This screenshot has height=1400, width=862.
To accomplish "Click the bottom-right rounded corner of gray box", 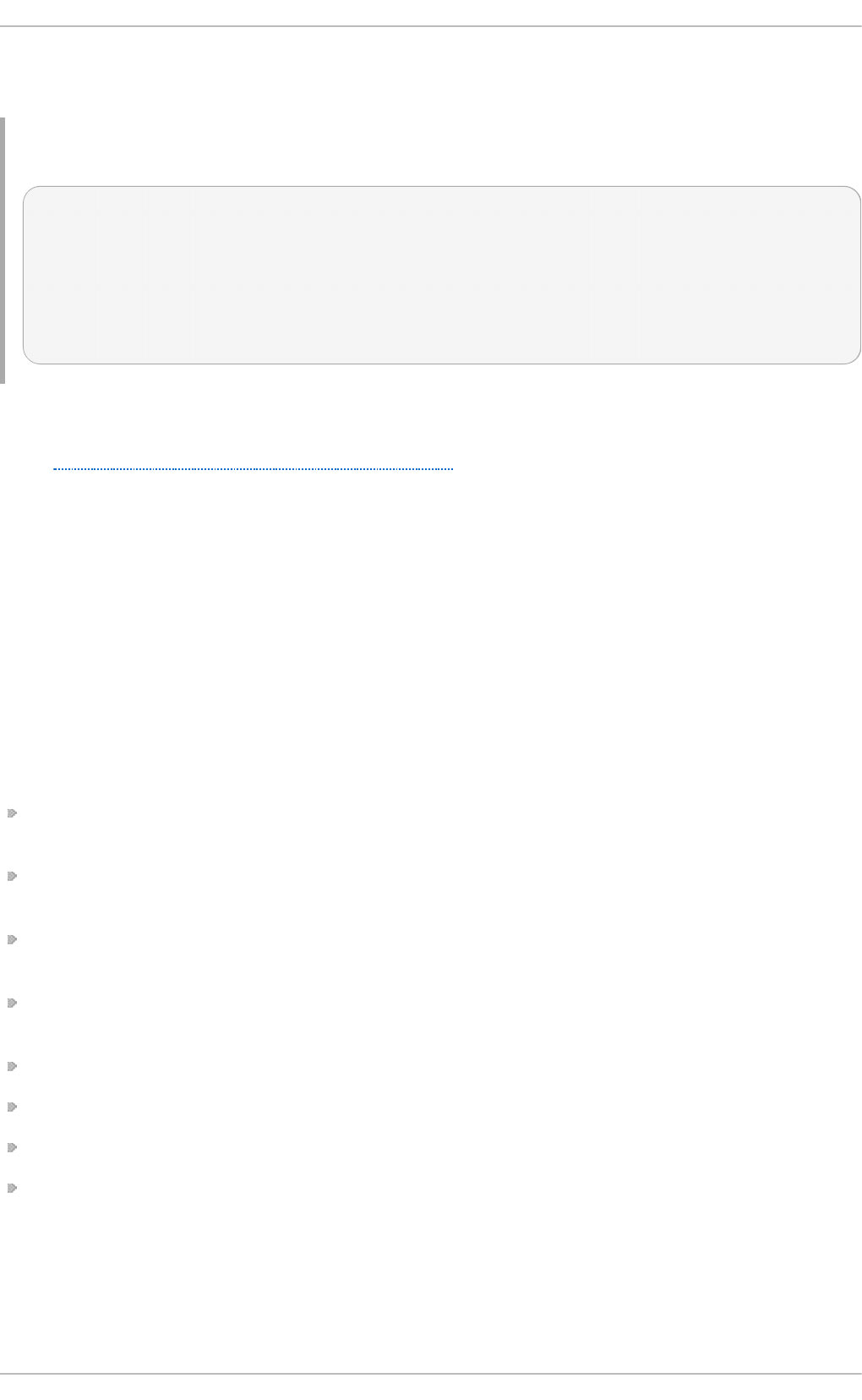I will pos(852,356).
